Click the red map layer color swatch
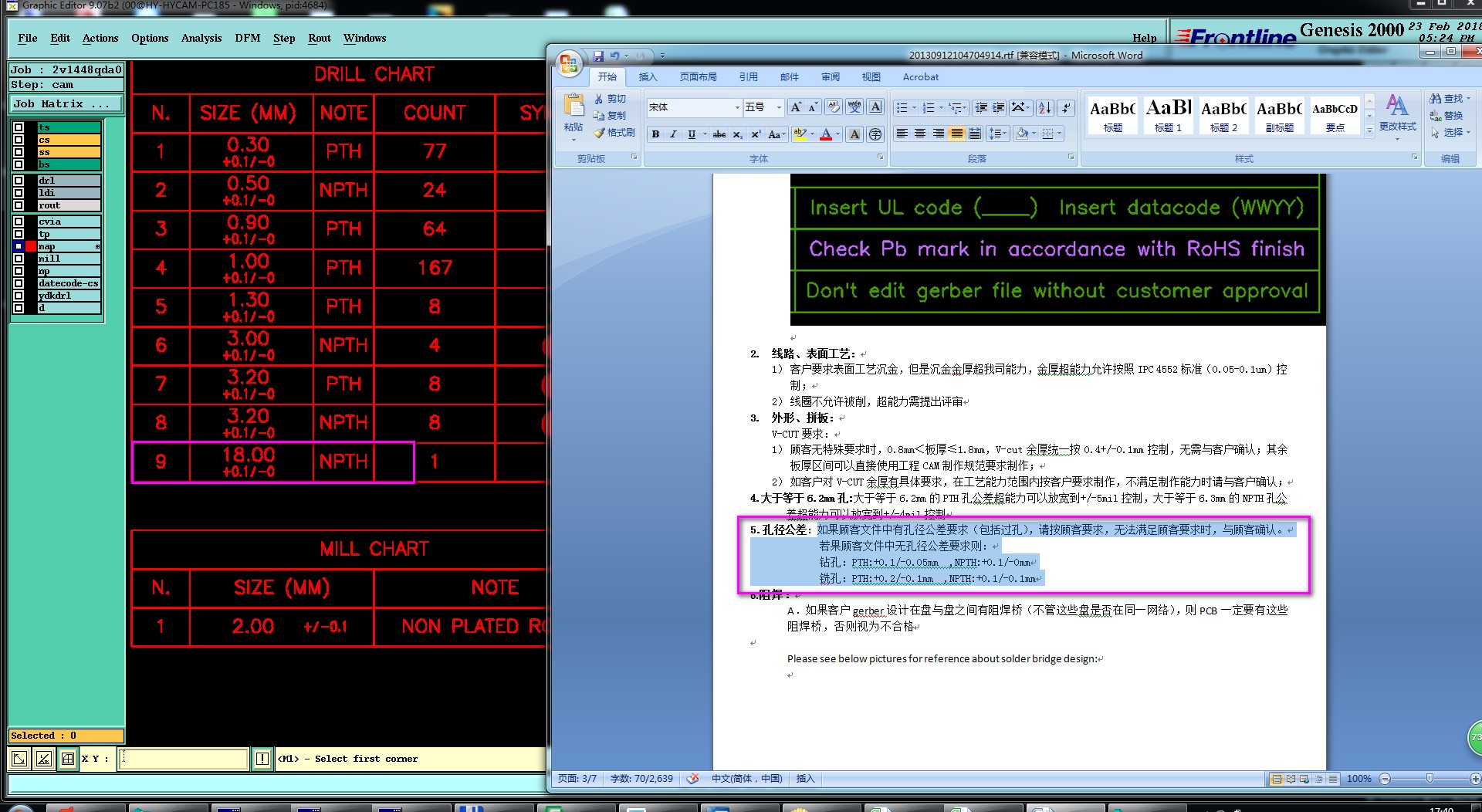Screen dimensions: 1482x812 [31, 246]
